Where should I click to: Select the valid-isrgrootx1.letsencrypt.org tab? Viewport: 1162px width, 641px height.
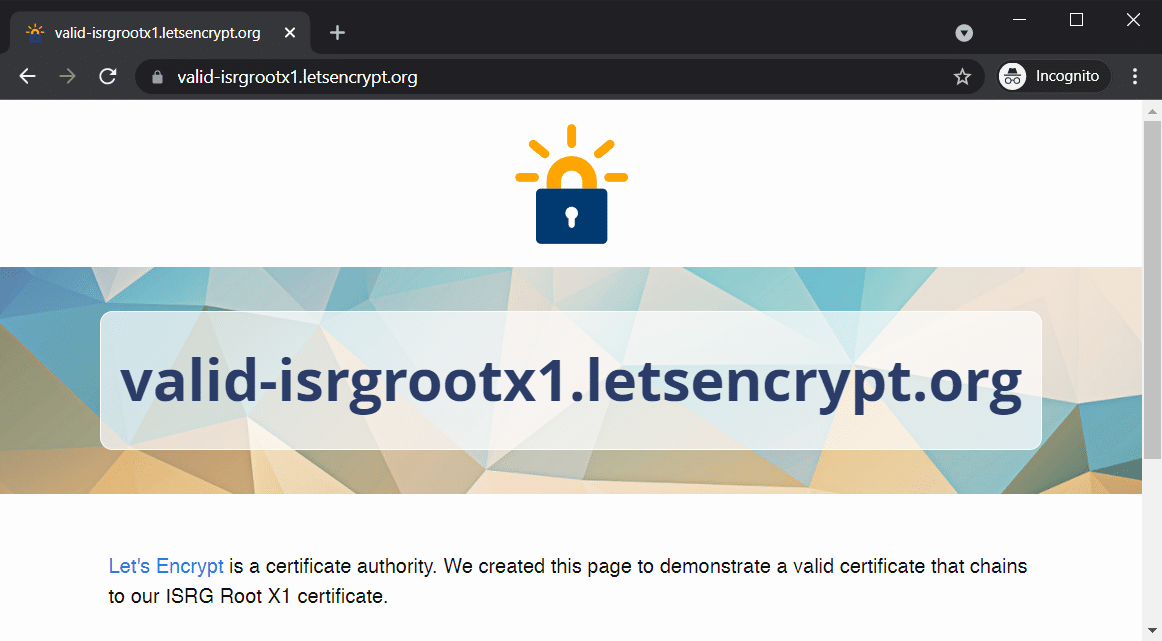point(157,33)
